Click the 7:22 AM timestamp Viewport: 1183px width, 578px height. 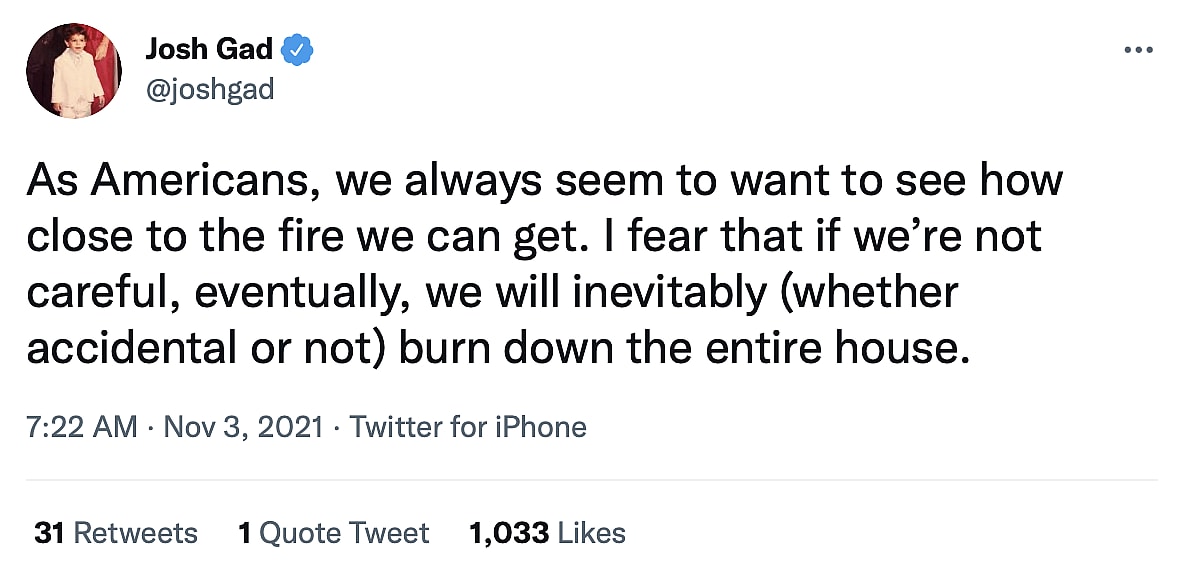[x=82, y=427]
